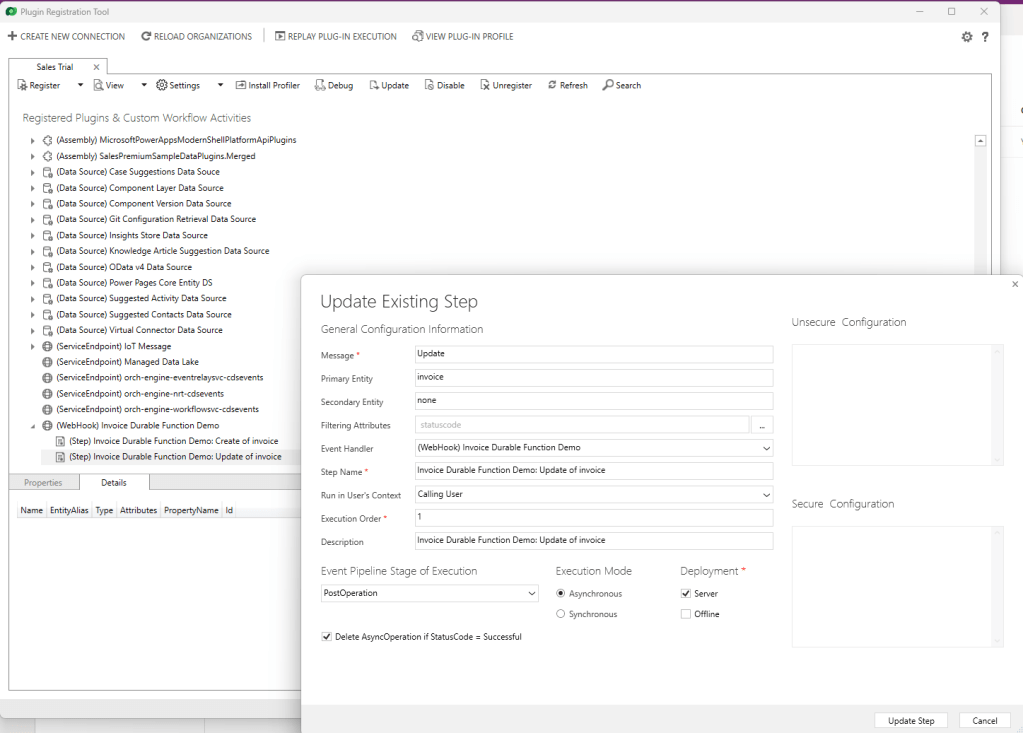The width and height of the screenshot is (1023, 733).
Task: Open the Run in User's Context dropdown
Action: coord(767,495)
